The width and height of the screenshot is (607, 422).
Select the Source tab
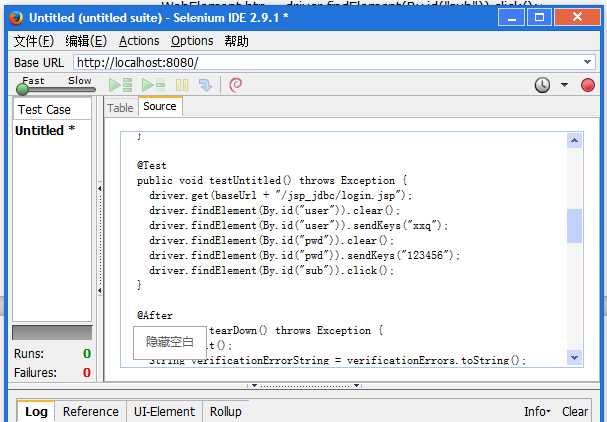pyautogui.click(x=160, y=106)
